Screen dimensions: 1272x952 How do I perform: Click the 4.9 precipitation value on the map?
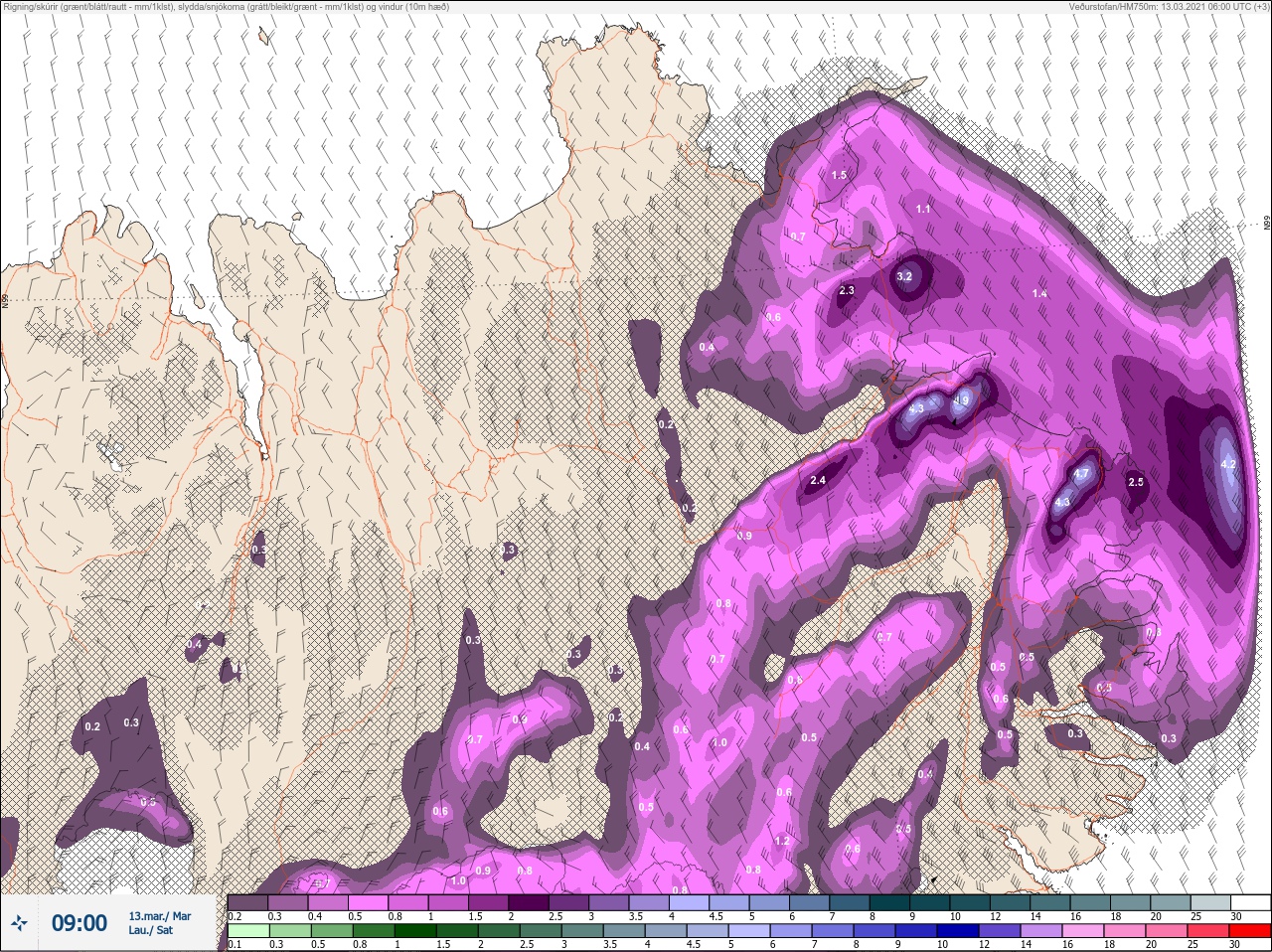(x=961, y=400)
